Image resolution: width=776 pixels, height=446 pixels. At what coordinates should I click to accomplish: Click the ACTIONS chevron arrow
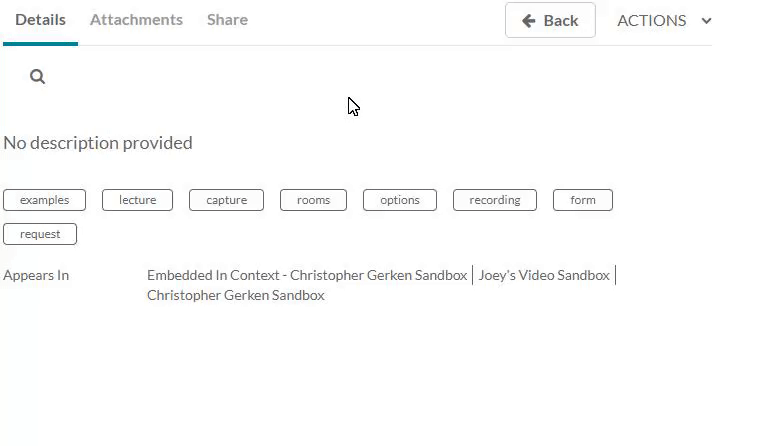[x=706, y=21]
